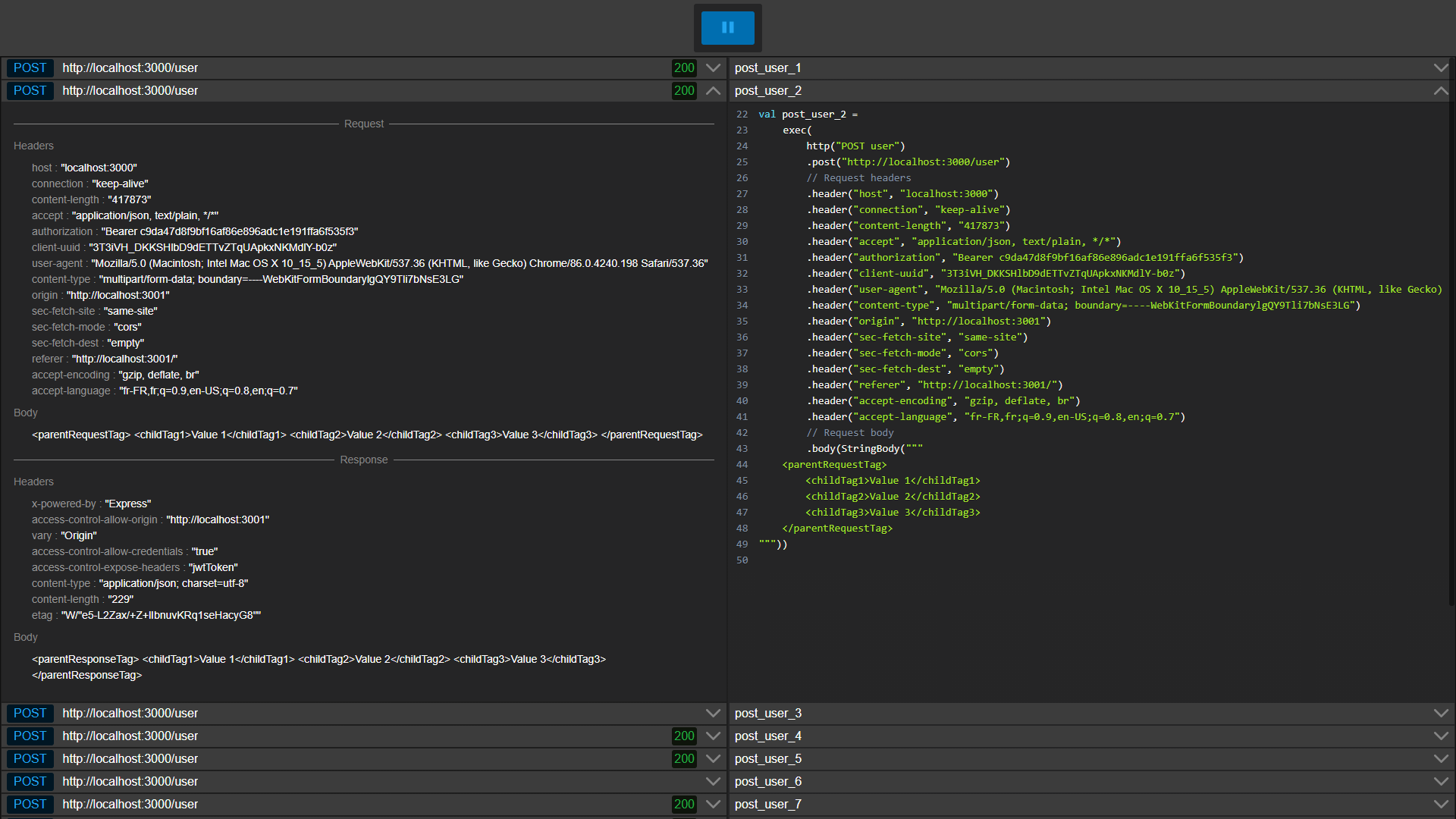
Task: Expand request row beside post_user_4
Action: click(x=713, y=736)
